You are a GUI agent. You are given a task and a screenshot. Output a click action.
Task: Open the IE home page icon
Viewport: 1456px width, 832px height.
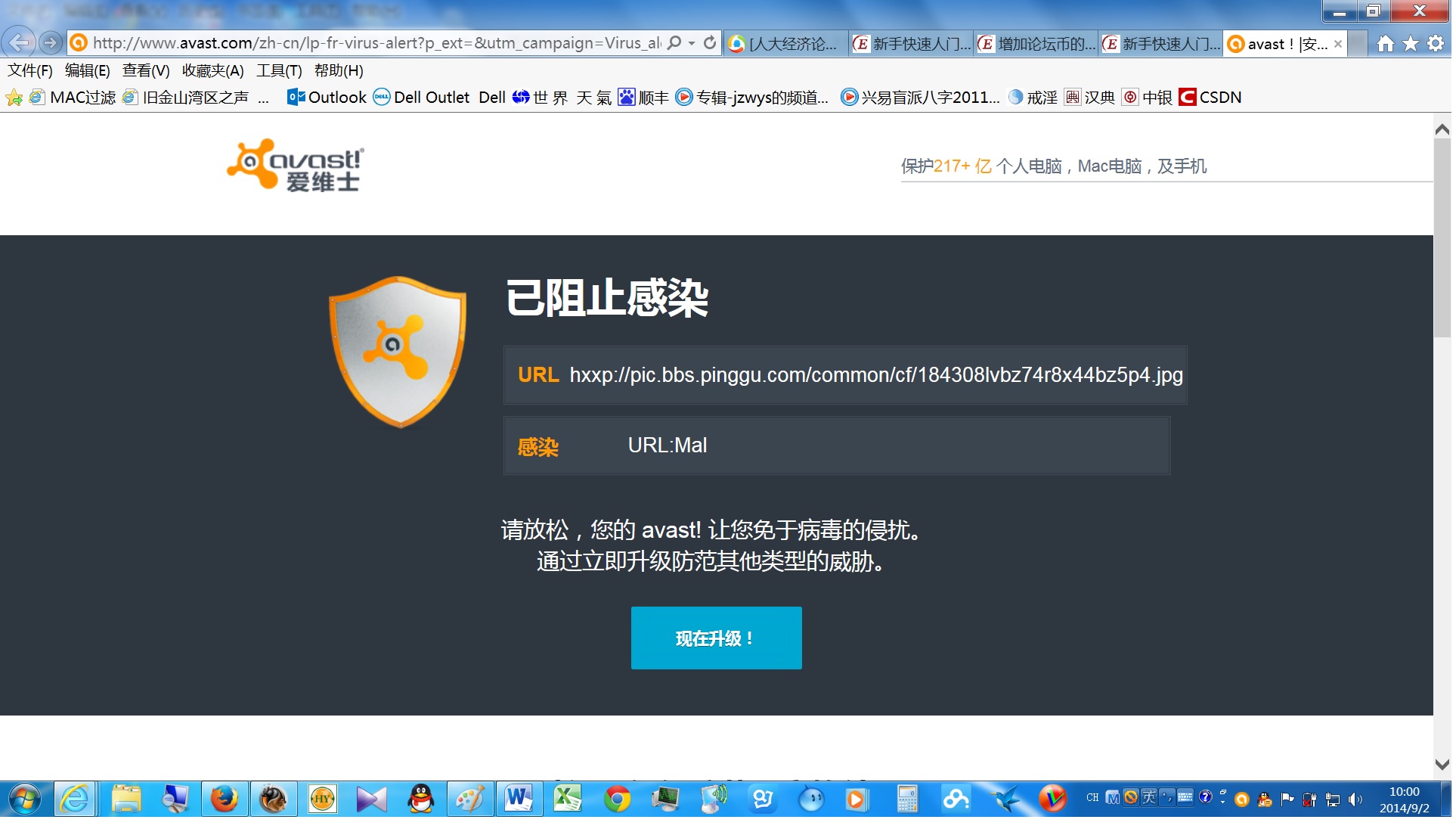click(x=1385, y=44)
